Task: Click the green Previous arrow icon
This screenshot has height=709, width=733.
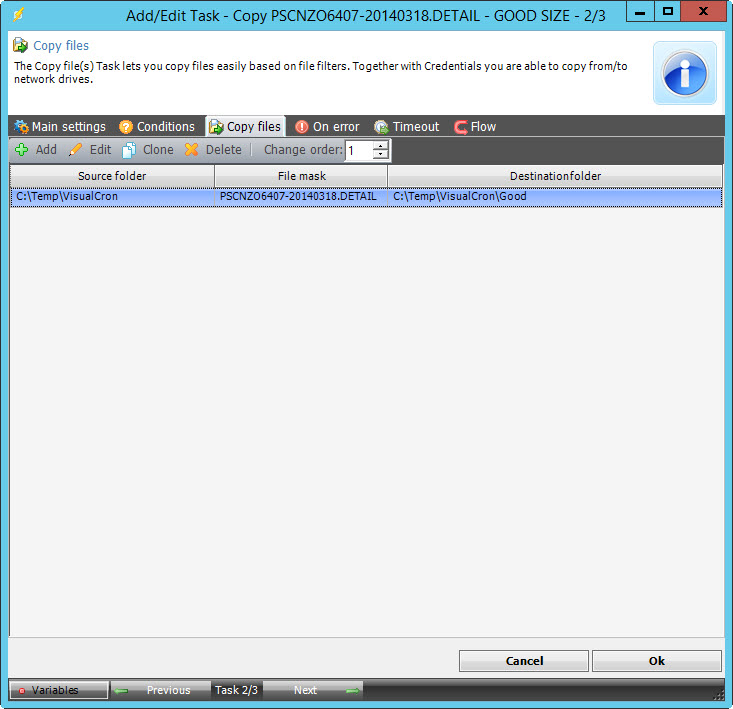Action: (x=121, y=690)
